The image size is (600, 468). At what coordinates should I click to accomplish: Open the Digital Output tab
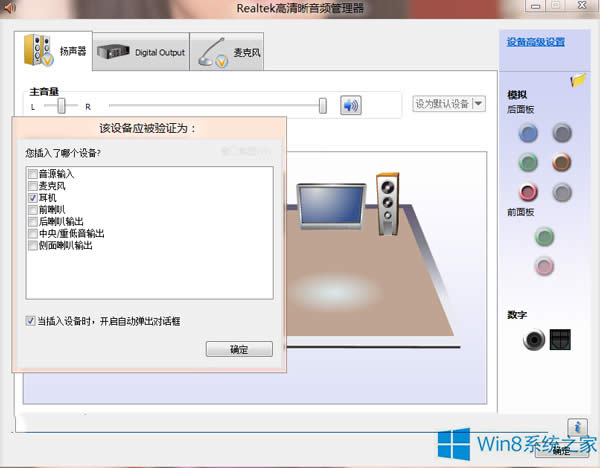coord(141,52)
